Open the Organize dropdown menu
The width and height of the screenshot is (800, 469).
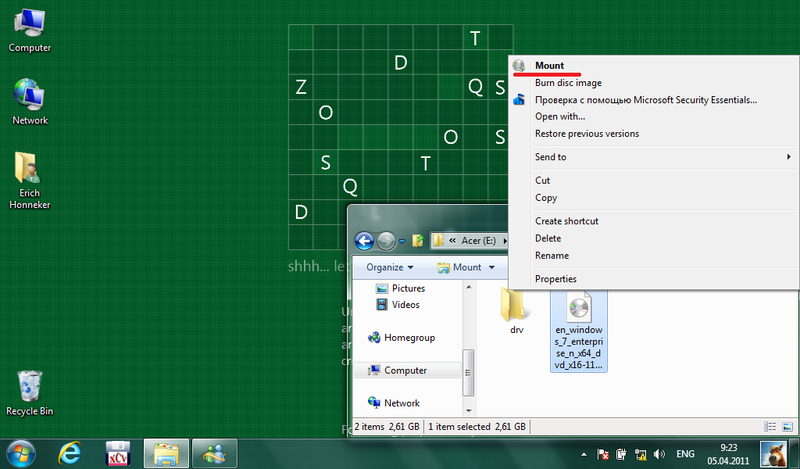pos(390,267)
